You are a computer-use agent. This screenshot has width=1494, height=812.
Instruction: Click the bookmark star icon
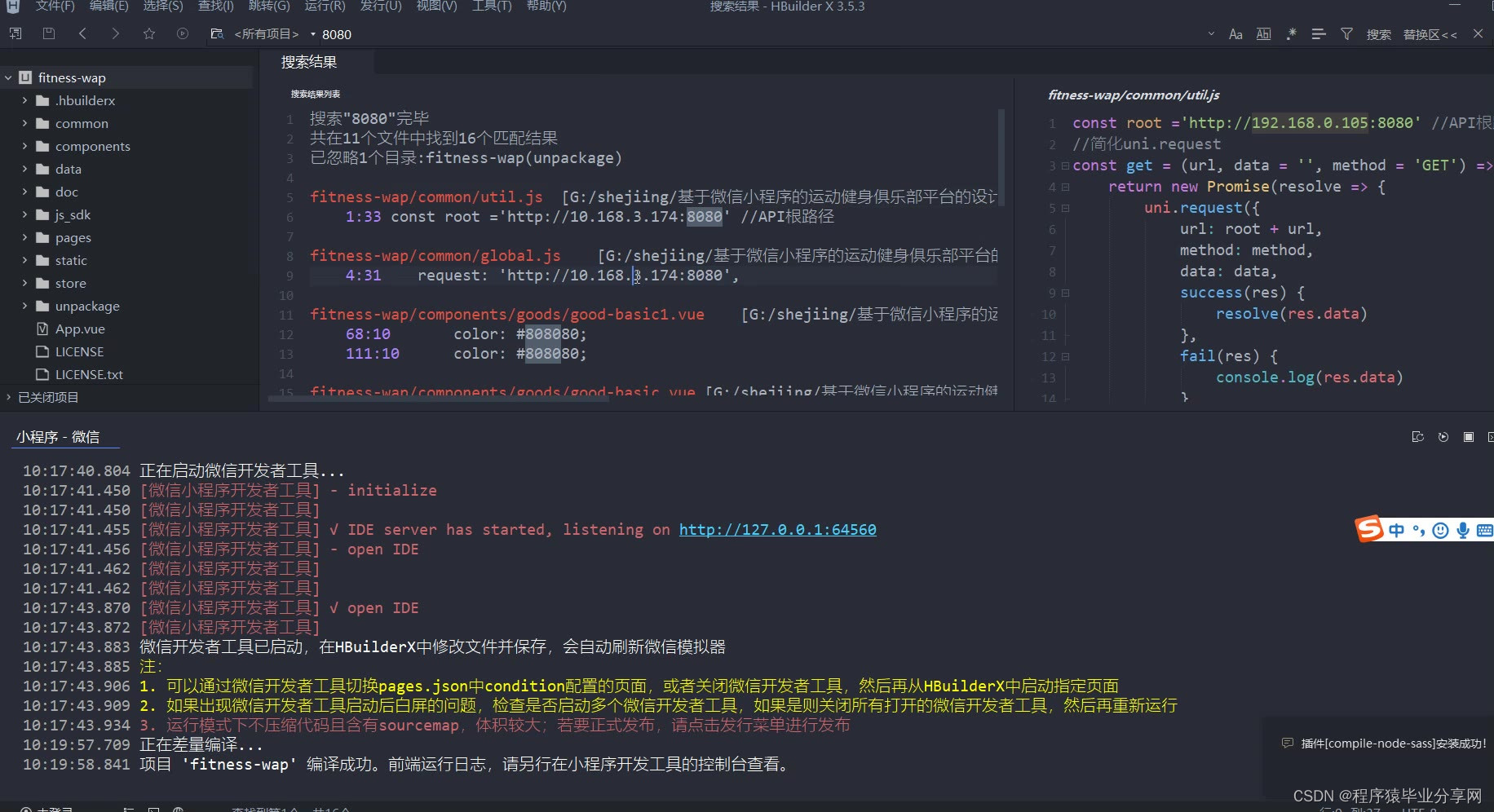click(x=148, y=33)
